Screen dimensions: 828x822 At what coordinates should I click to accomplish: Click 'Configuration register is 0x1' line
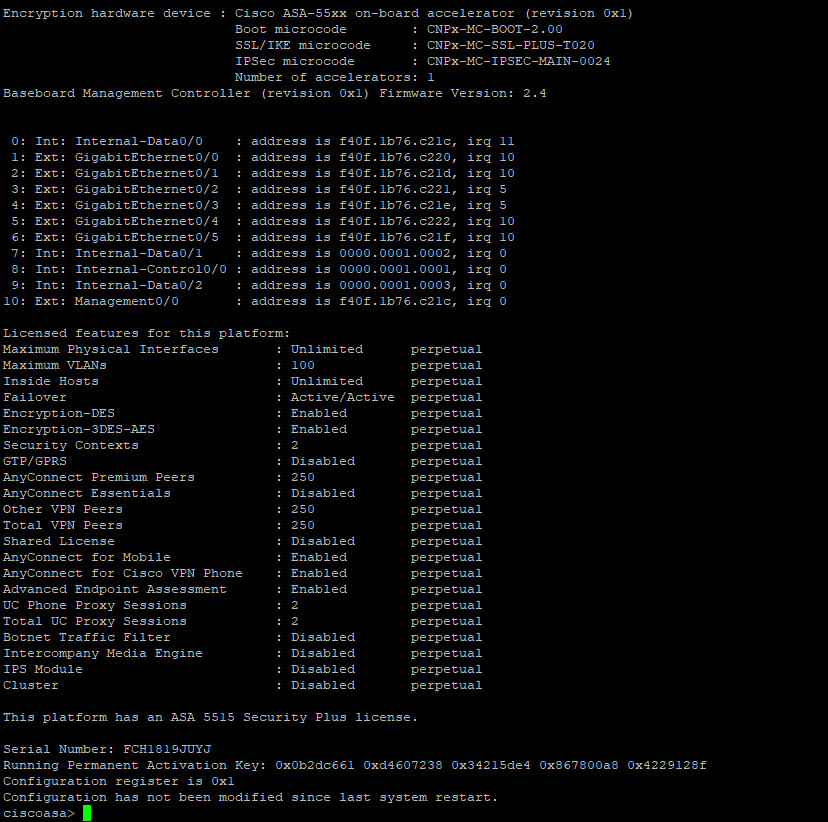tap(119, 781)
